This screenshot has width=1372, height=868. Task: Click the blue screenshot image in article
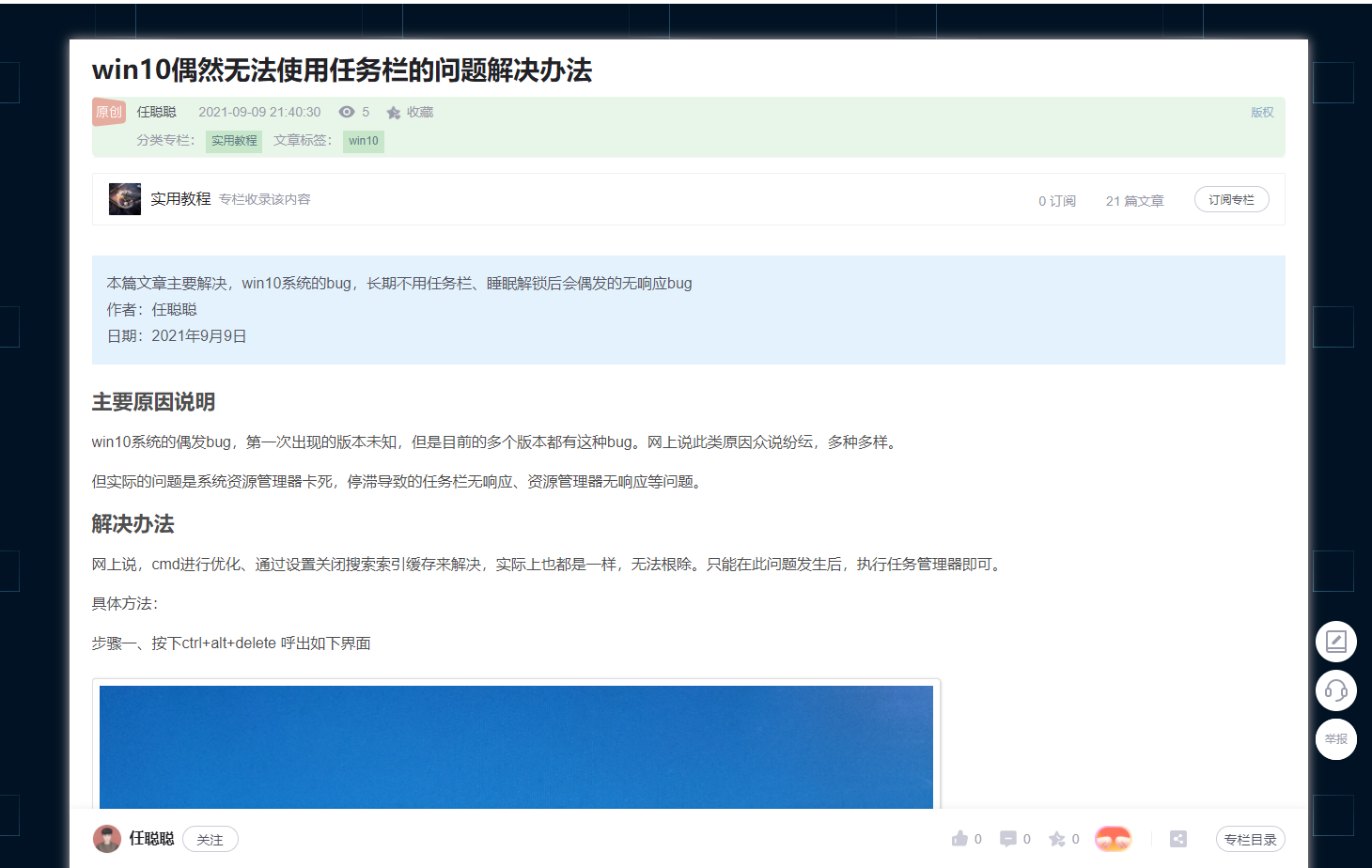click(516, 747)
